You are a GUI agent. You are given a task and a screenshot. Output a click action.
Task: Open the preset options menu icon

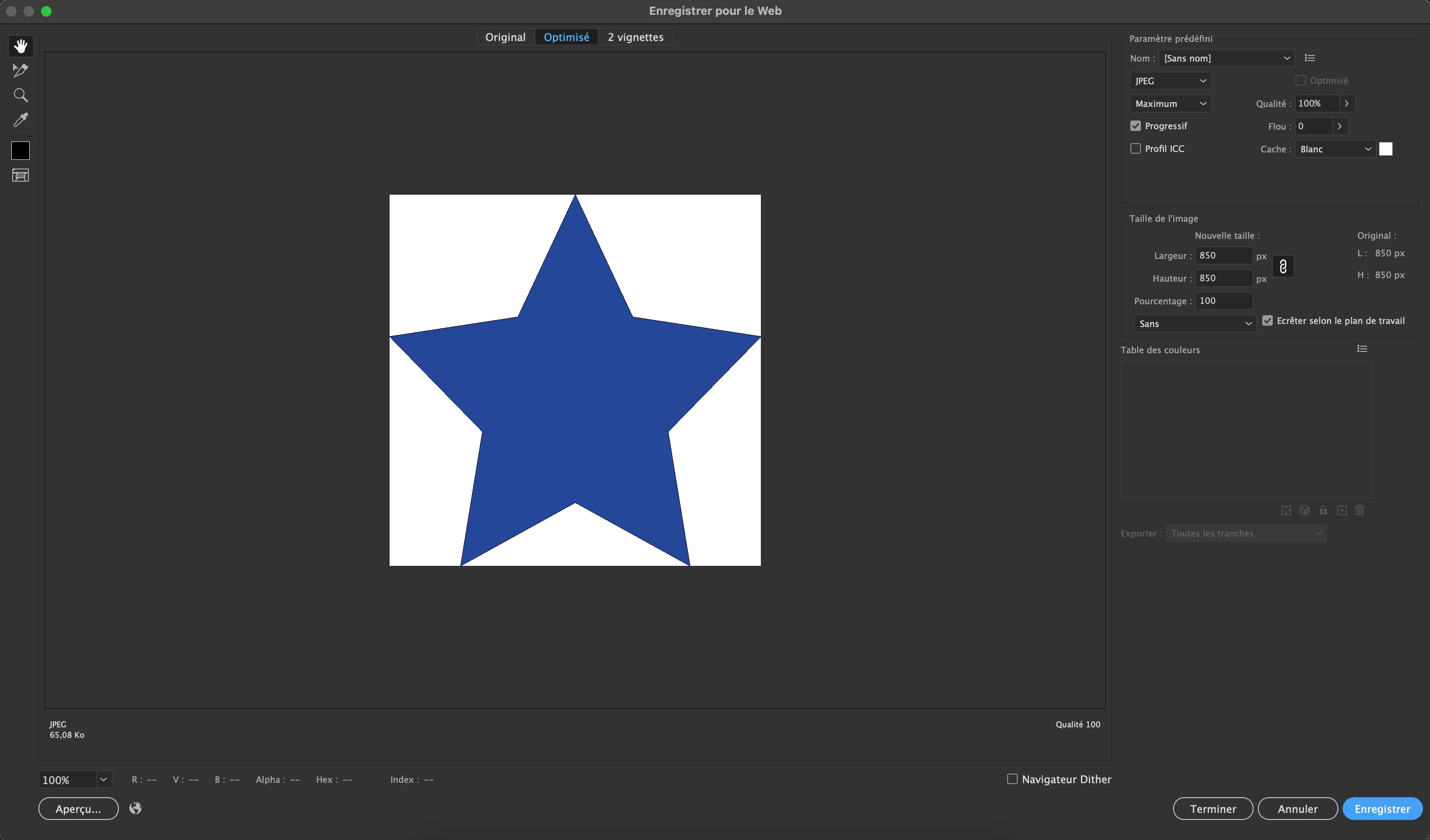coord(1310,58)
